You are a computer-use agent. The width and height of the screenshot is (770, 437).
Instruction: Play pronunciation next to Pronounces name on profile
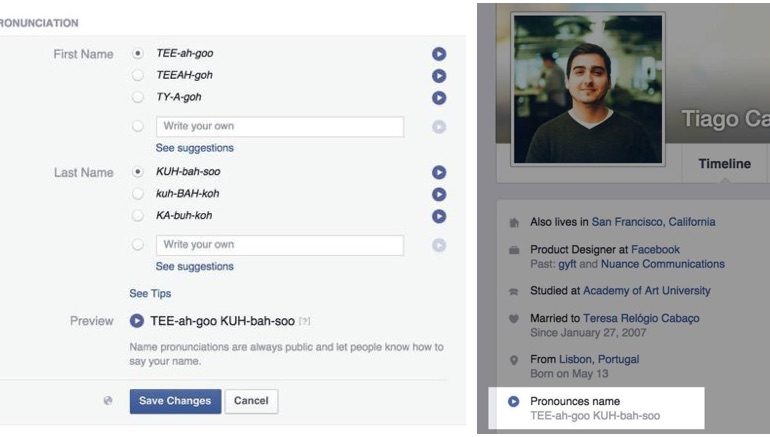point(513,401)
